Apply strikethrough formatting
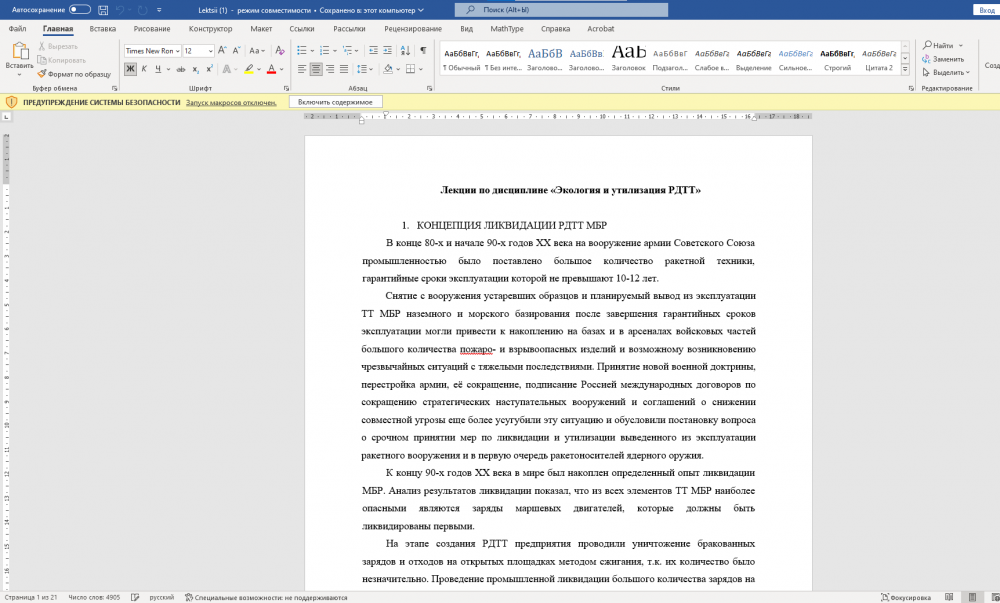The image size is (1000, 603). pyautogui.click(x=180, y=69)
